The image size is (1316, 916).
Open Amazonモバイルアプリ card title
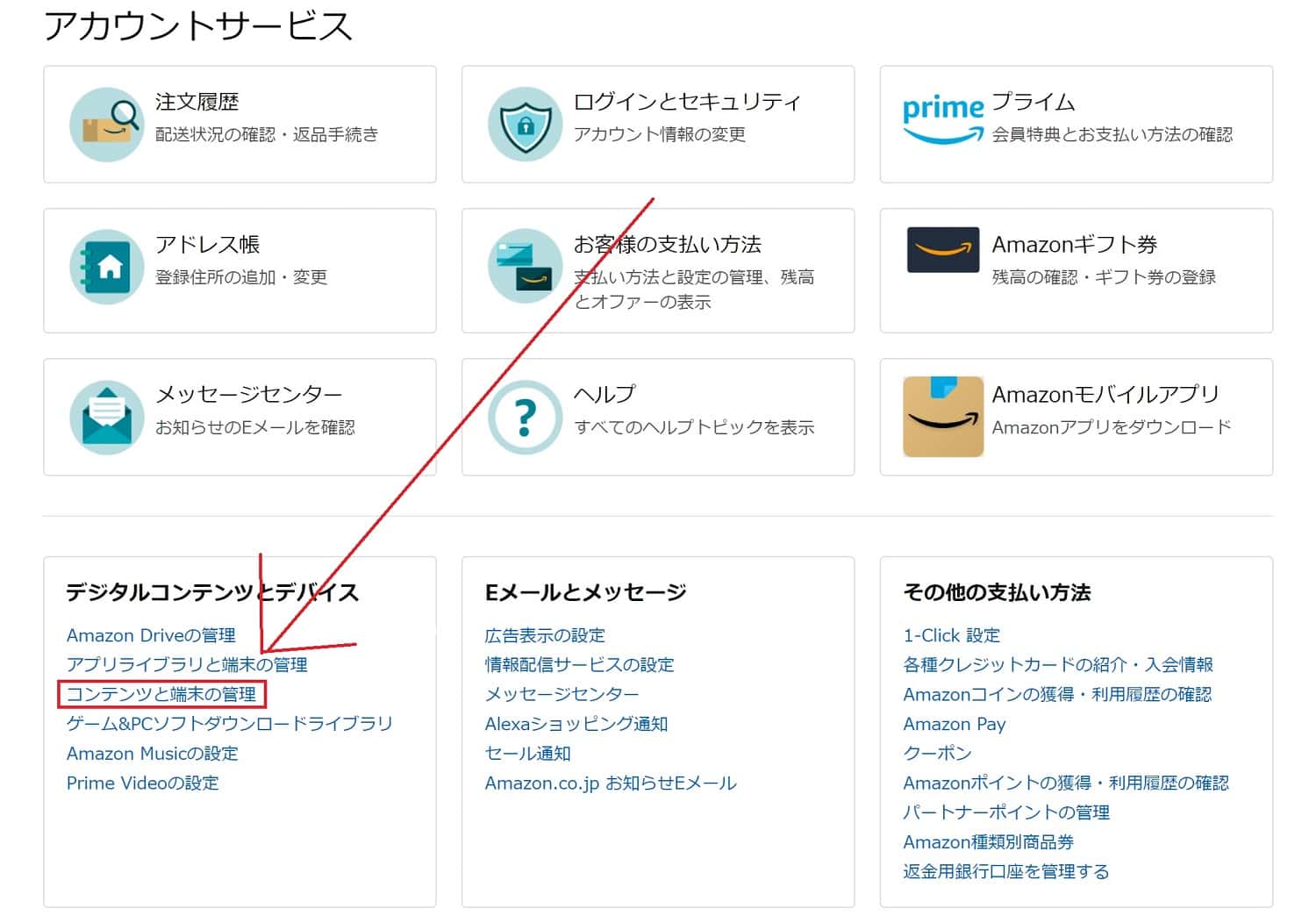pos(1106,395)
